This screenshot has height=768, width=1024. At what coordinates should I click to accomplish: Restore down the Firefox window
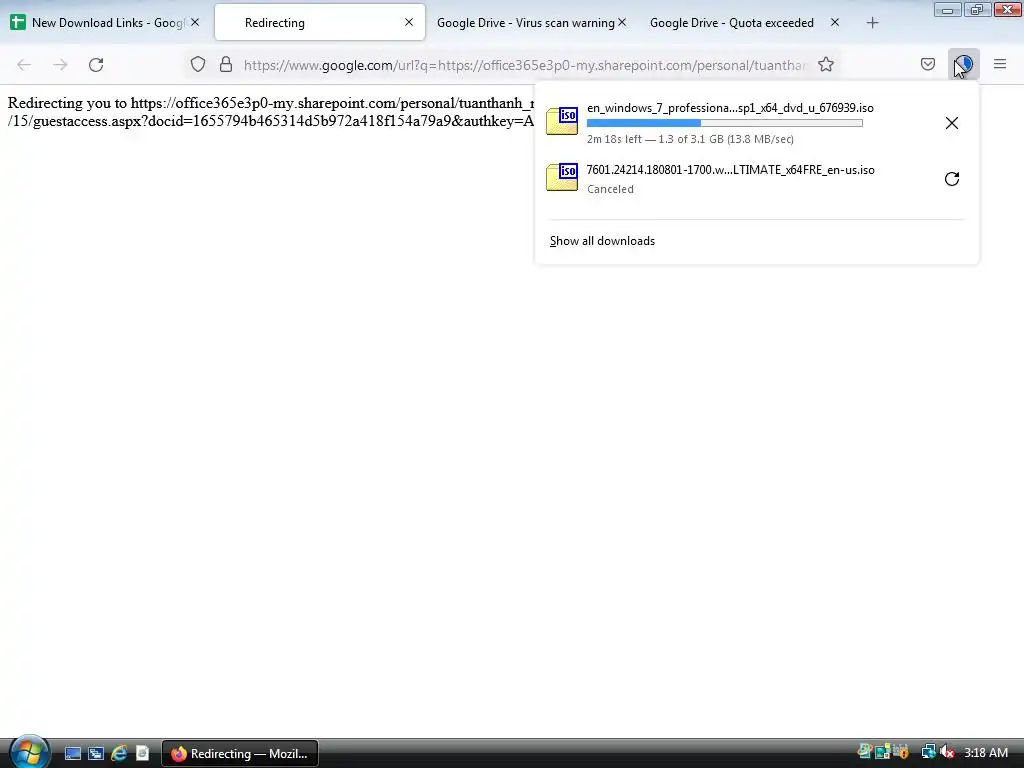tap(977, 10)
